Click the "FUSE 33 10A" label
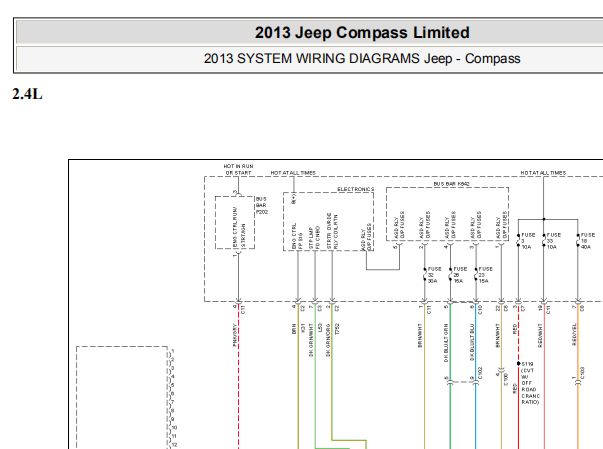Viewport: 603px width, 449px height. pyautogui.click(x=554, y=241)
